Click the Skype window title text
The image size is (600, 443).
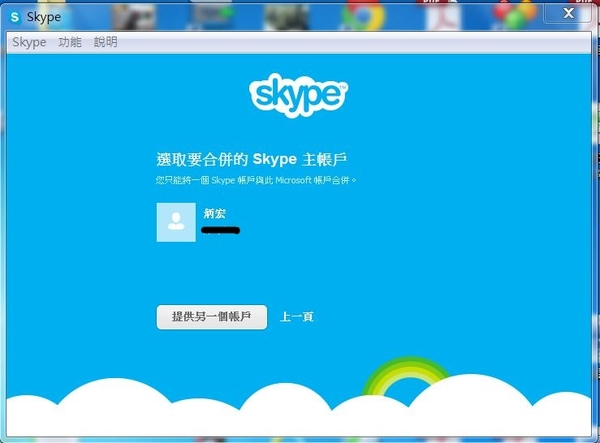click(45, 17)
